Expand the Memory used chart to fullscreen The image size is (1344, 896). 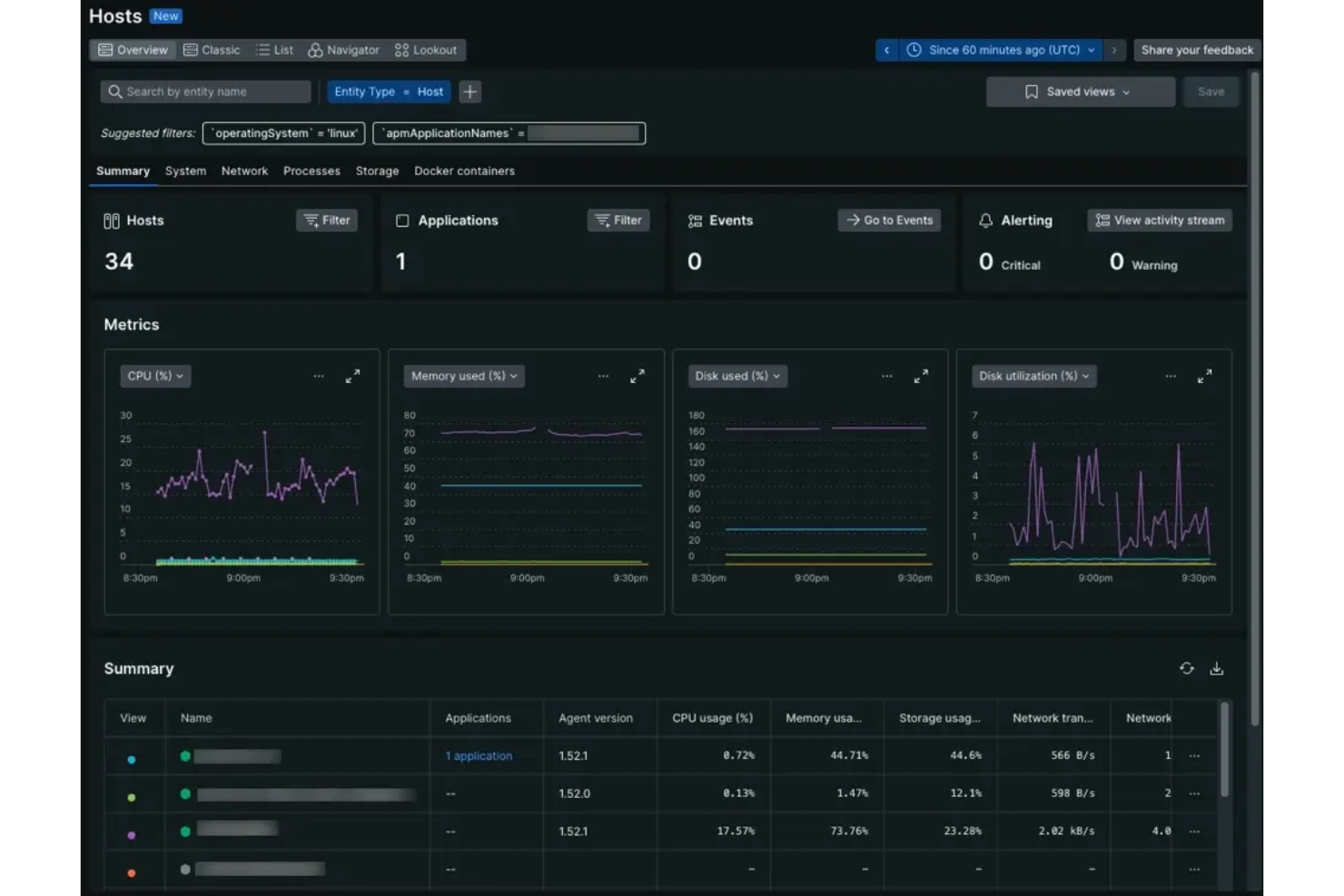click(637, 376)
